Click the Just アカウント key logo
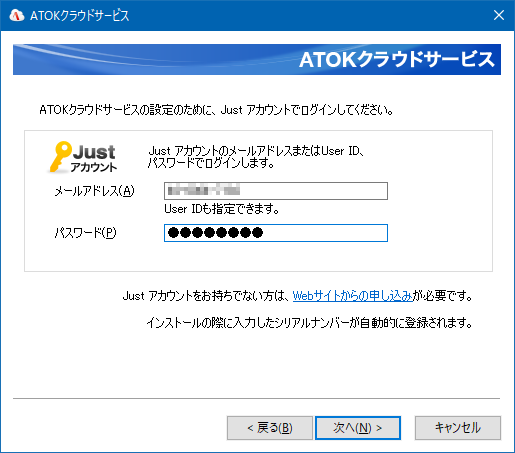Viewport: 515px width, 453px height. point(83,157)
